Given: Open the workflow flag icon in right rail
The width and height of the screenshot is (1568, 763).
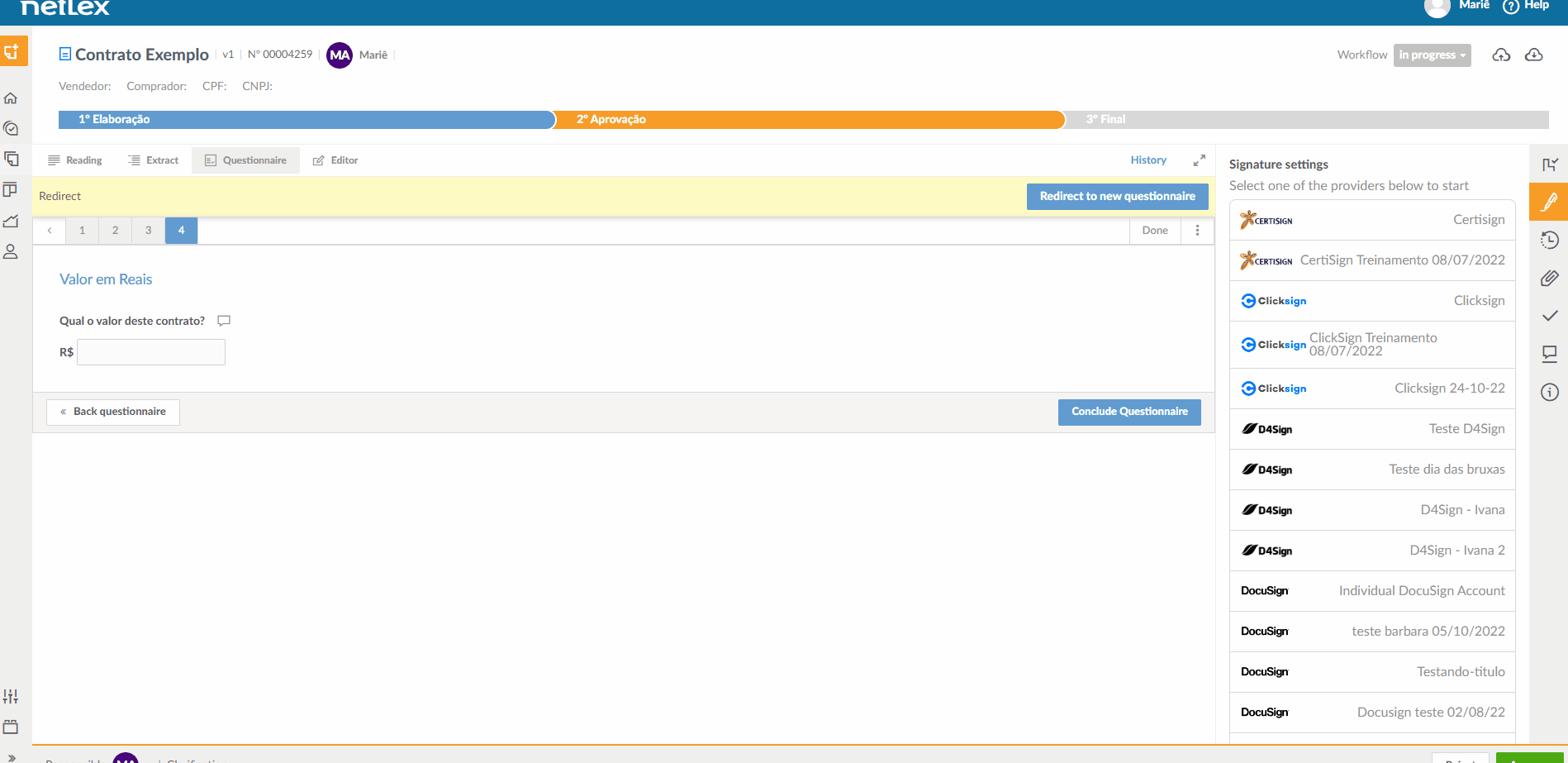Looking at the screenshot, I should [1550, 165].
